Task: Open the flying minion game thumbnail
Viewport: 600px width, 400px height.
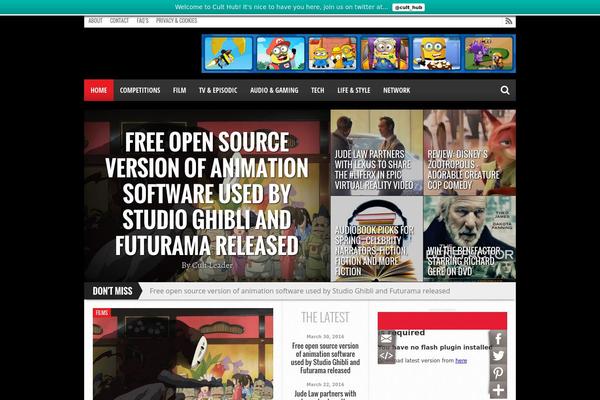Action: pos(228,53)
